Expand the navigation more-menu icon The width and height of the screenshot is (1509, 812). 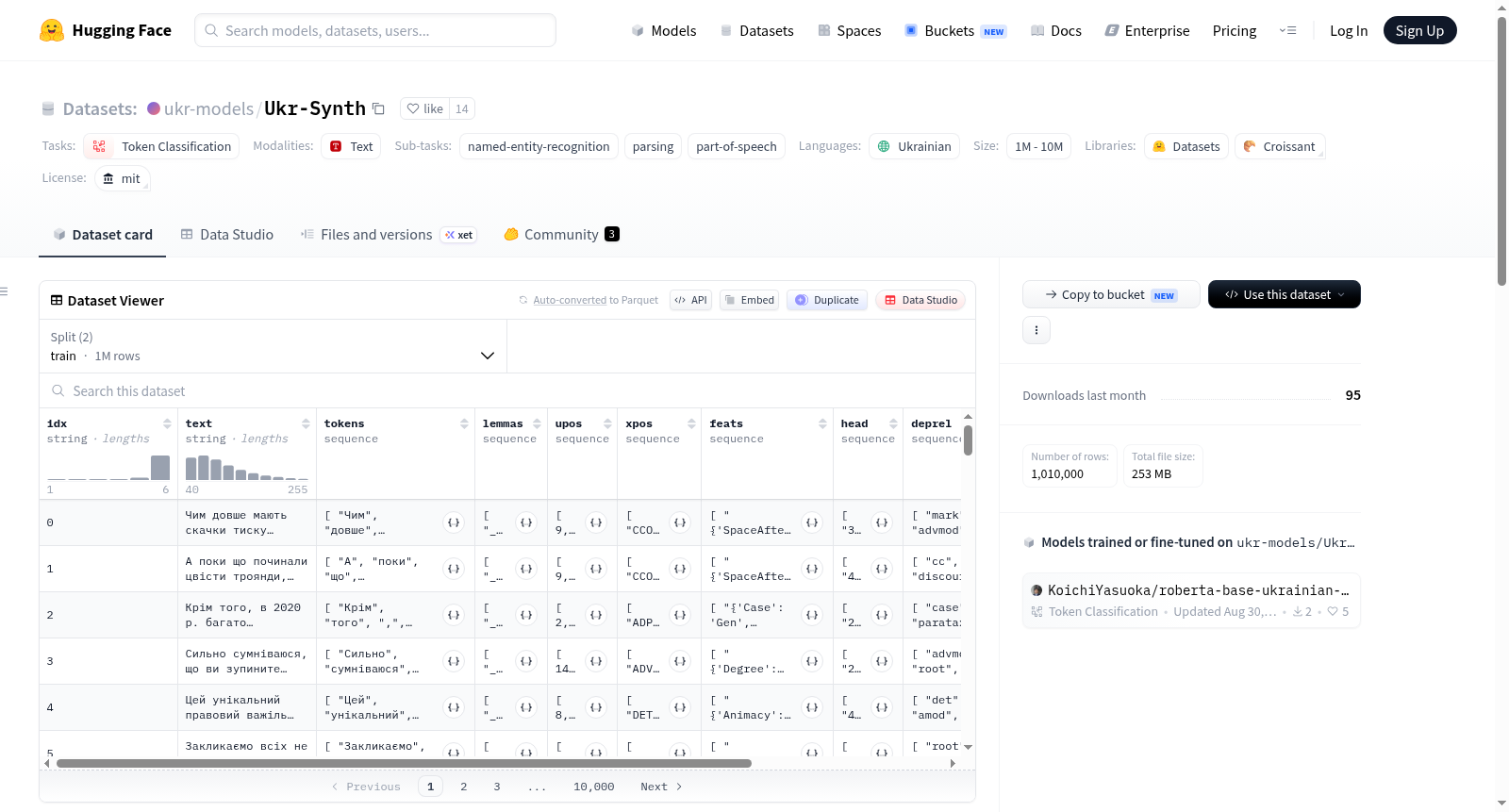(1287, 30)
